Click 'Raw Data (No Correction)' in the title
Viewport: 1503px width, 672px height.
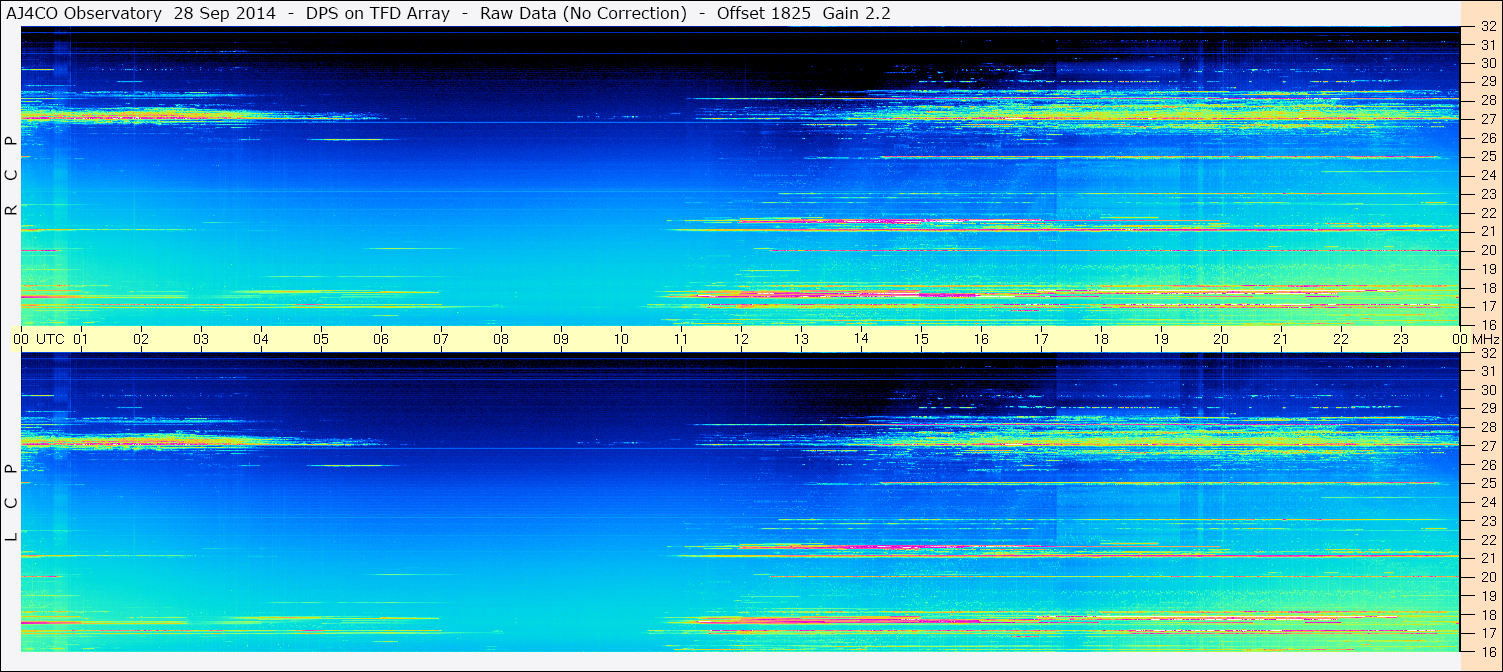tap(584, 14)
